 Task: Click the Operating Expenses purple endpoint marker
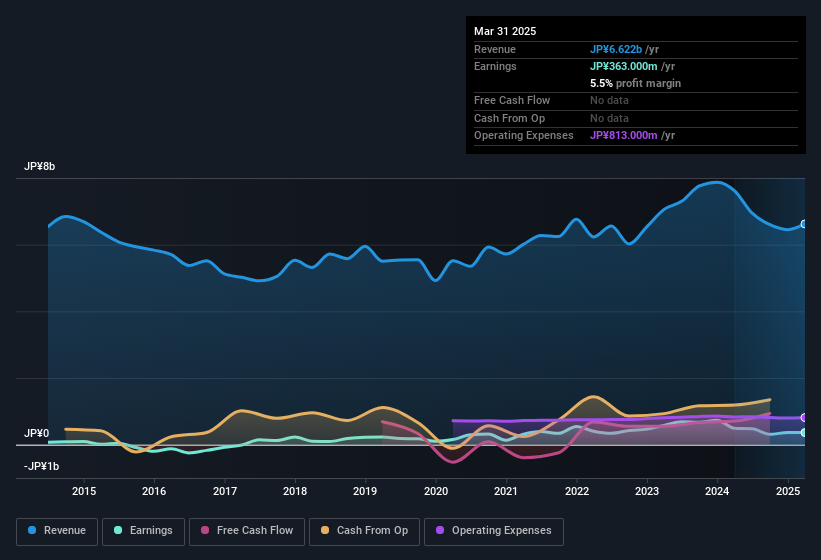coord(804,417)
